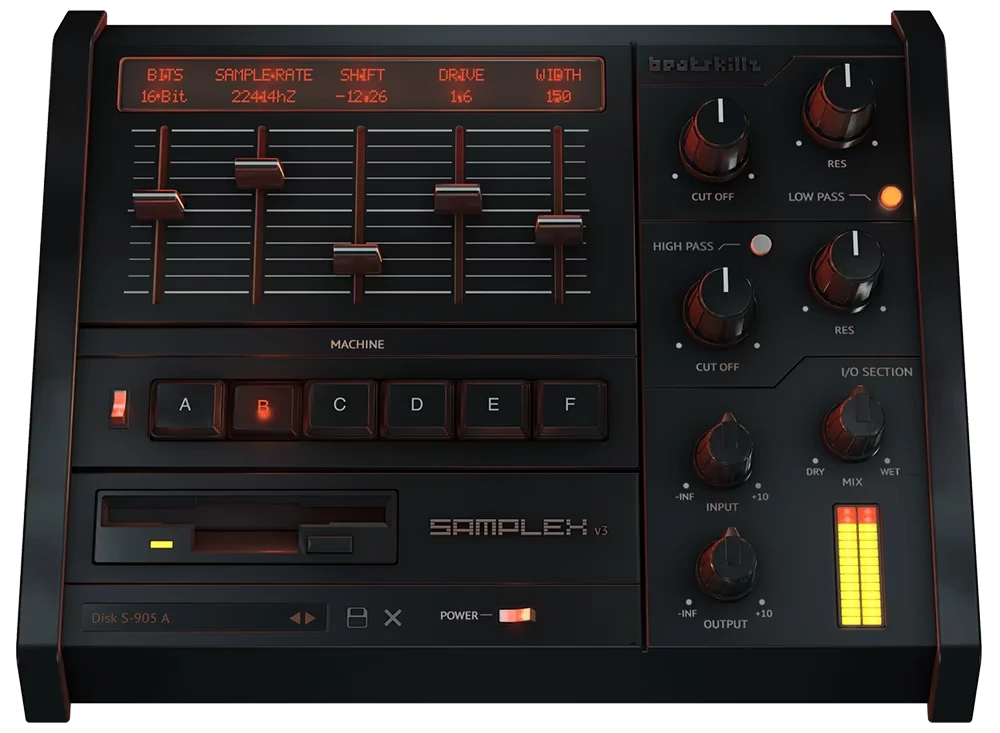Viewport: 1000px width, 733px height.
Task: Click the DRIVE fader handle
Action: click(x=458, y=198)
